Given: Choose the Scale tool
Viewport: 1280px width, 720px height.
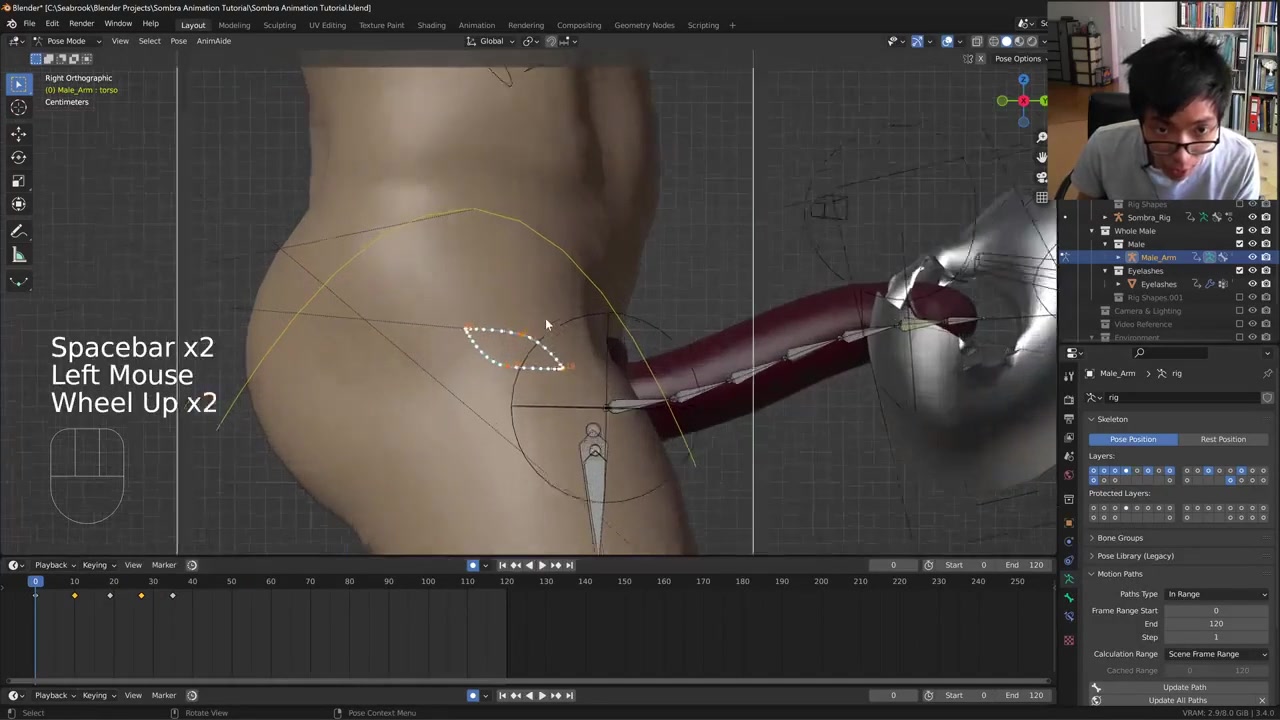Looking at the screenshot, I should tap(18, 181).
